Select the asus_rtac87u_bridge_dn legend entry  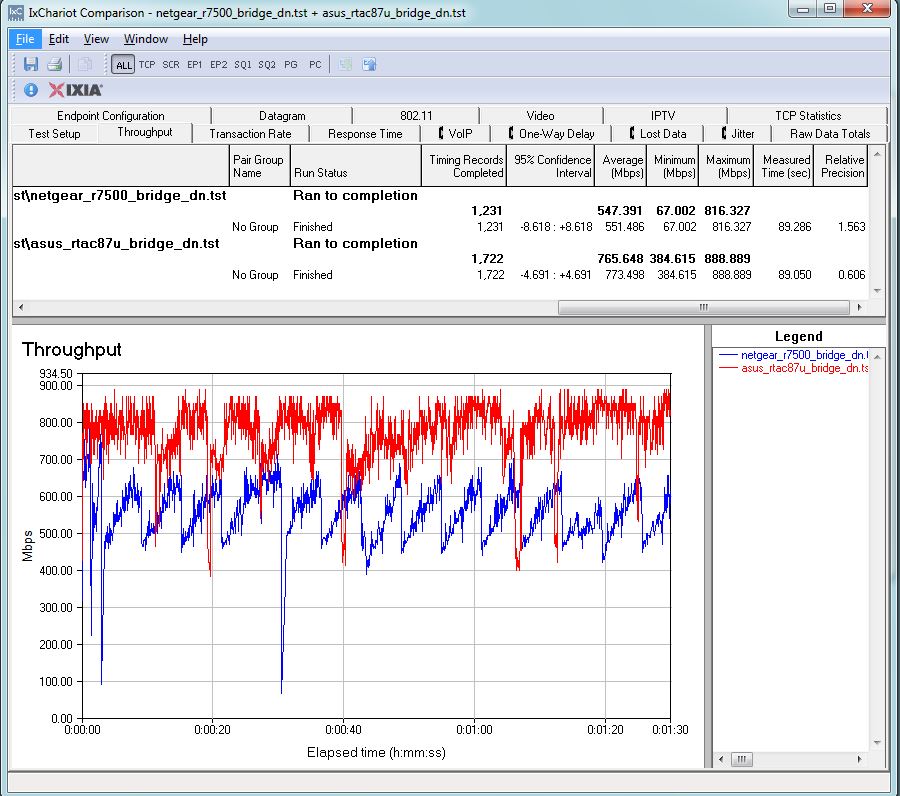(793, 368)
